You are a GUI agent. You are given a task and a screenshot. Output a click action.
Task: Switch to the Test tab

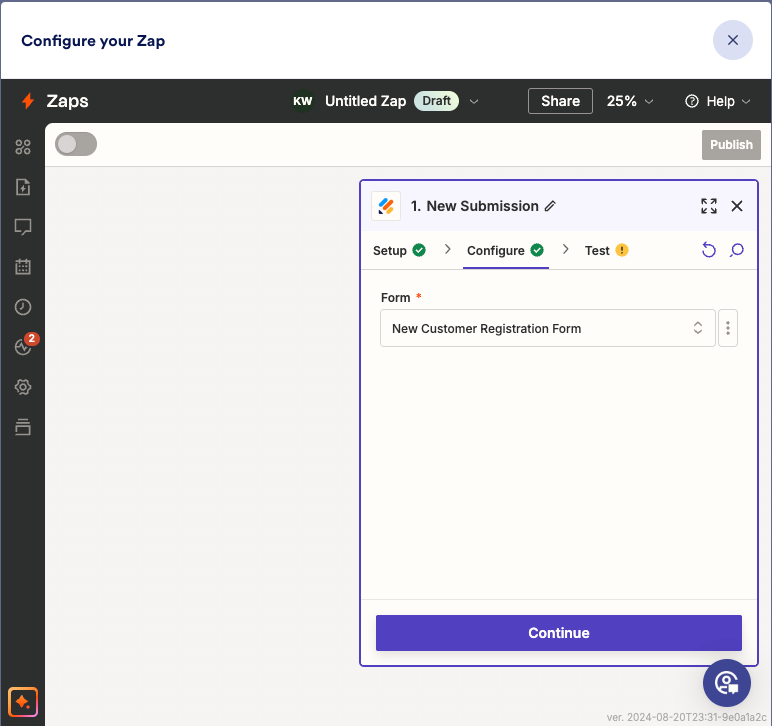click(x=607, y=251)
